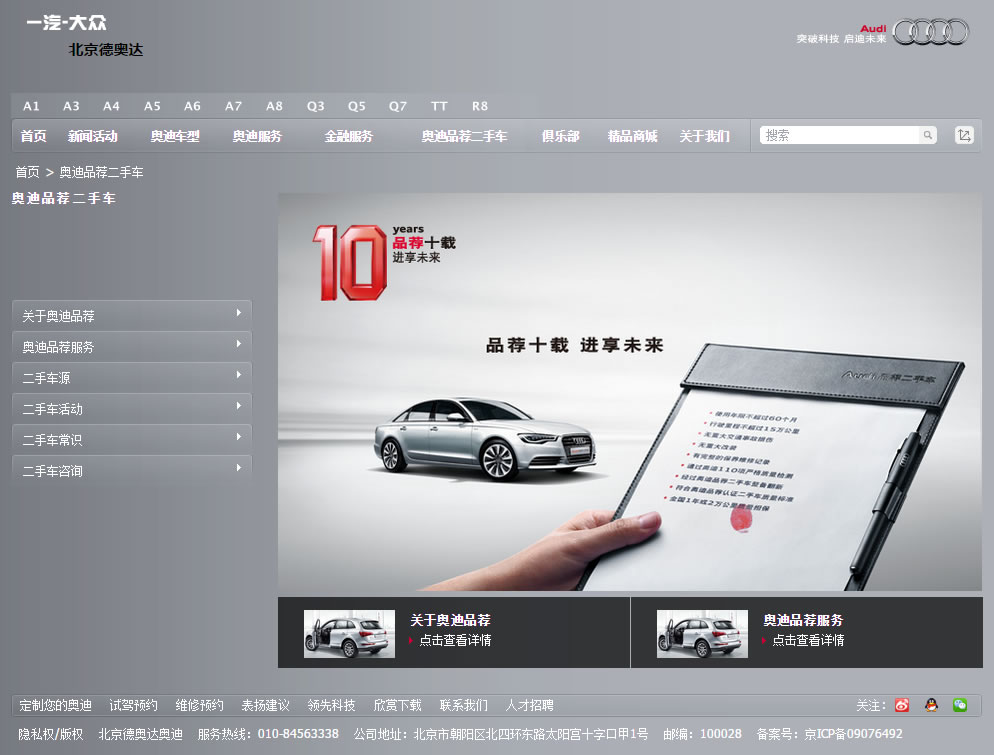Click the 北京德奥达 dealer name header
This screenshot has width=994, height=755.
coord(106,49)
